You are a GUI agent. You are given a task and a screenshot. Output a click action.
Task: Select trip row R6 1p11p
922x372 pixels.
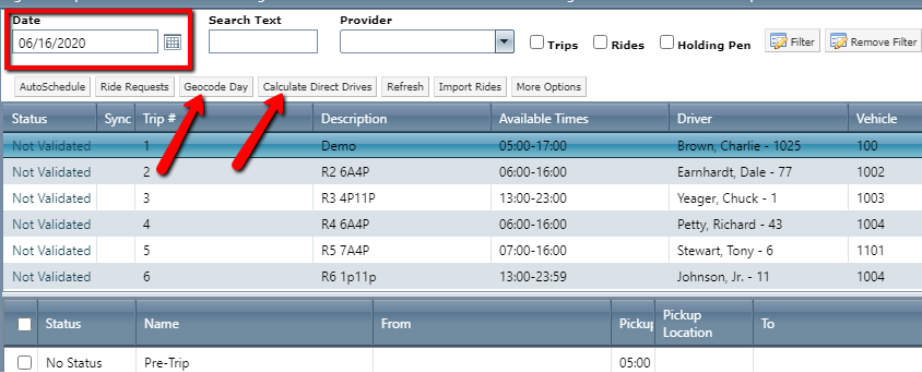pos(462,276)
